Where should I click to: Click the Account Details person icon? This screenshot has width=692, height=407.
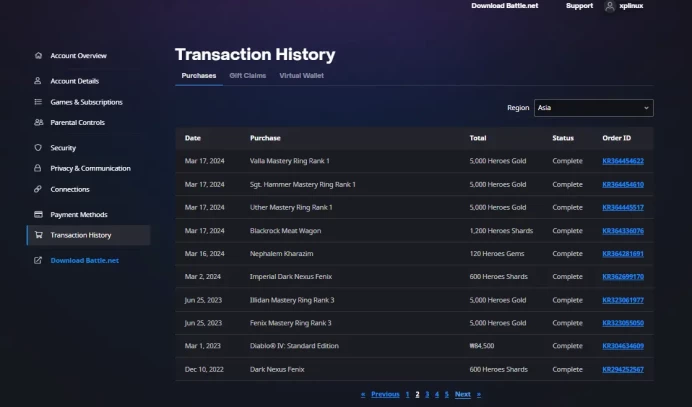click(38, 81)
